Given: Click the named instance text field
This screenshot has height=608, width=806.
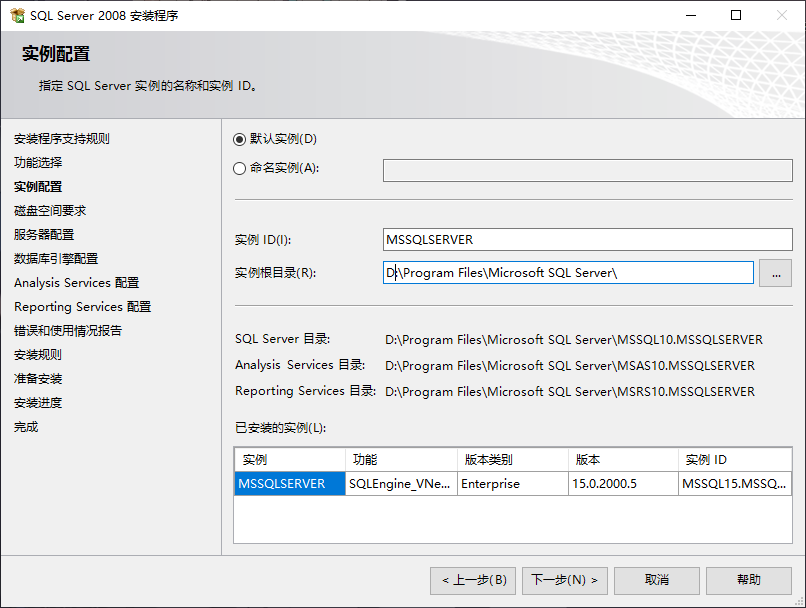Looking at the screenshot, I should [587, 170].
